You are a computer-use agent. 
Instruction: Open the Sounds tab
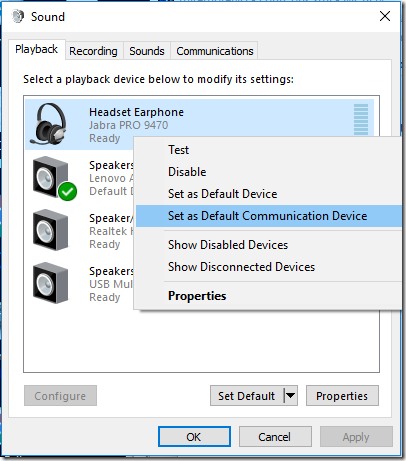pyautogui.click(x=147, y=51)
